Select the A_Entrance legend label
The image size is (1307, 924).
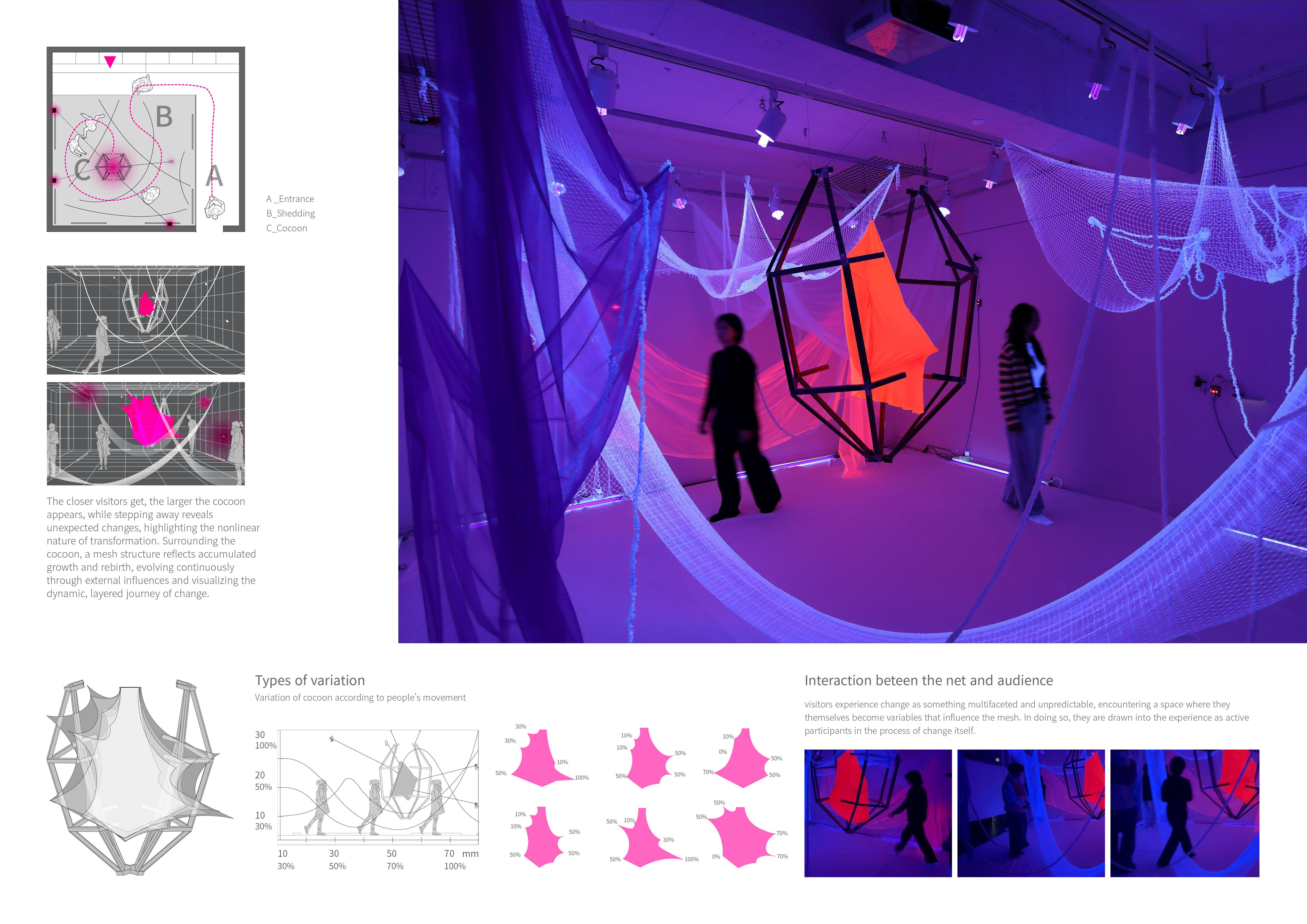tap(290, 199)
